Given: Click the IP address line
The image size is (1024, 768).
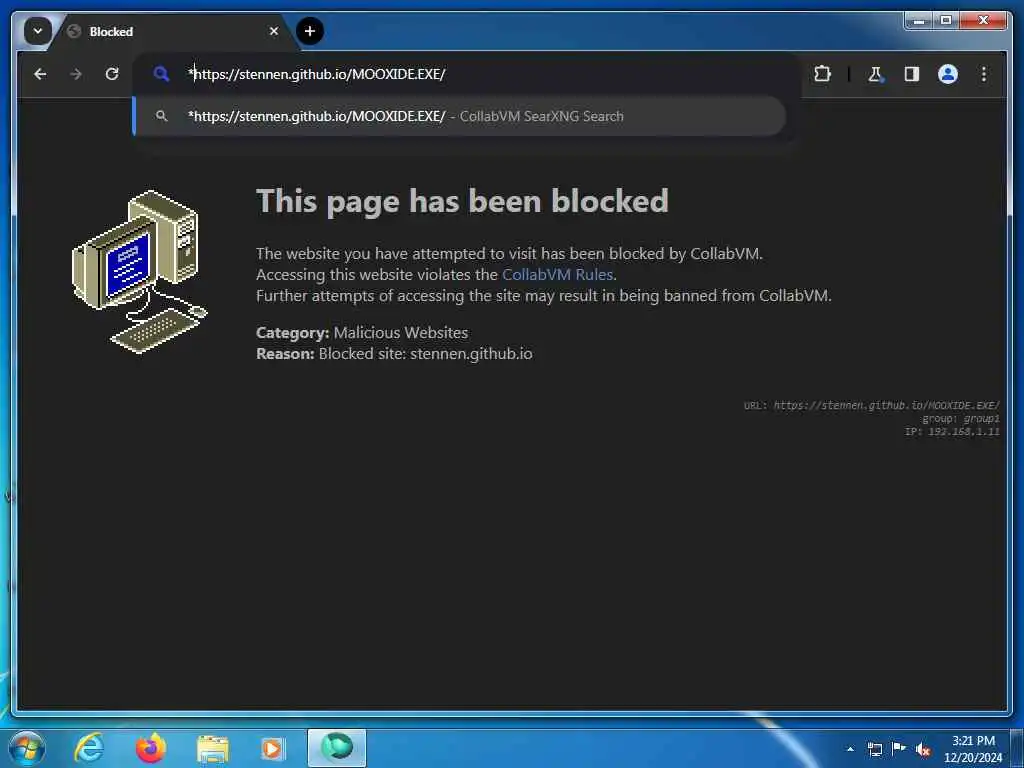Looking at the screenshot, I should click(952, 432).
